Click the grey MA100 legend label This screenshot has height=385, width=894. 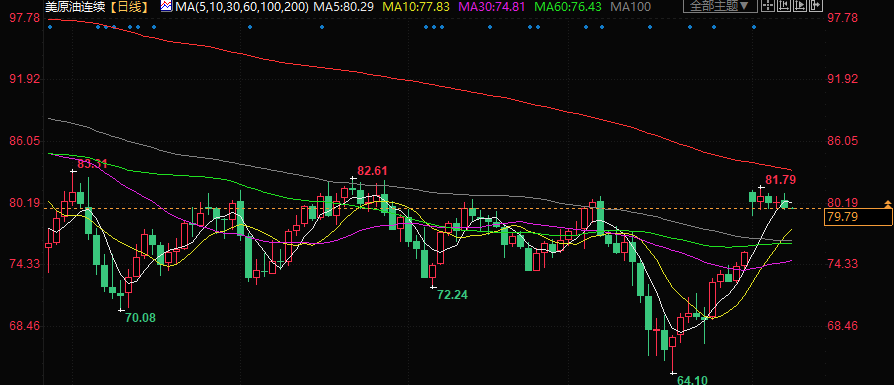click(x=630, y=7)
